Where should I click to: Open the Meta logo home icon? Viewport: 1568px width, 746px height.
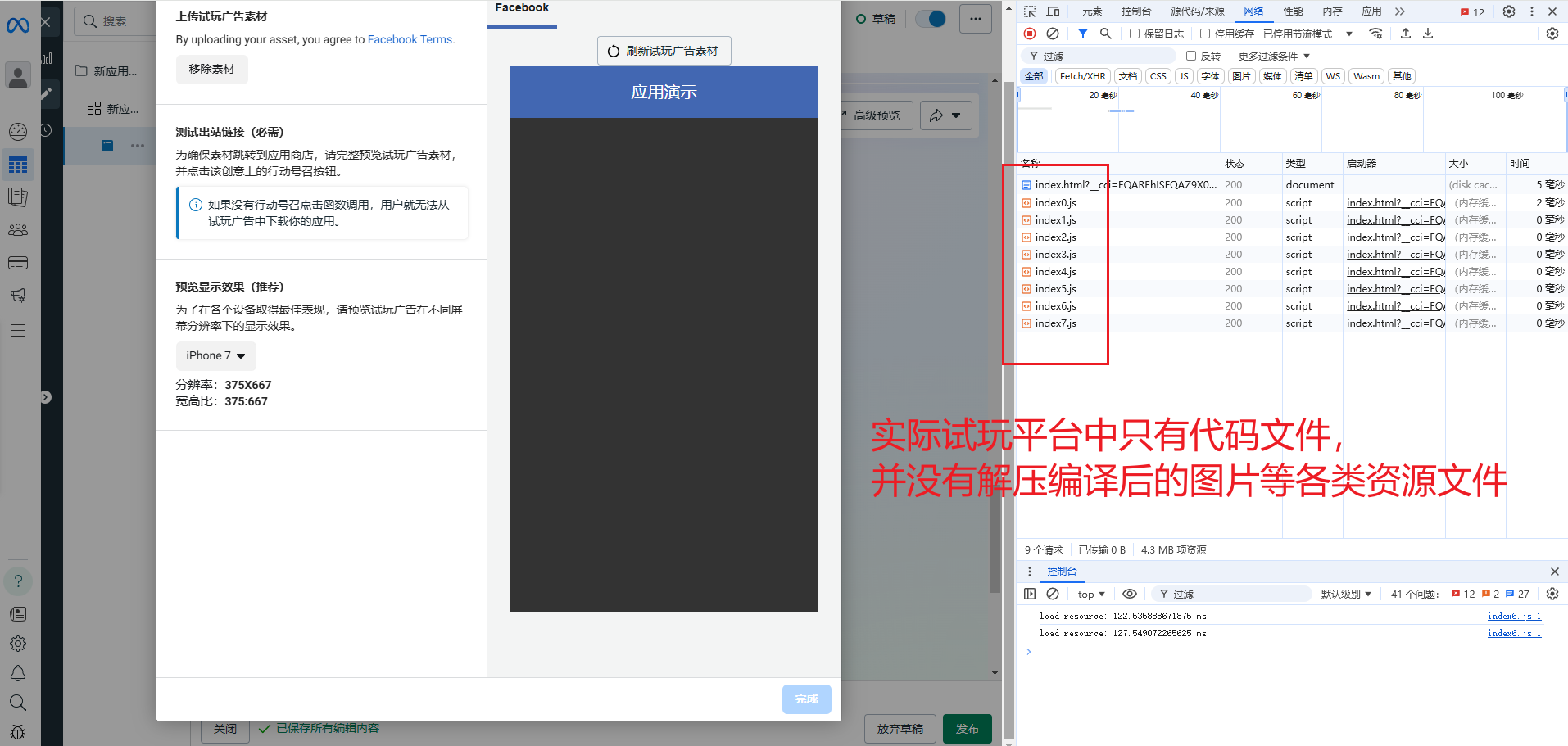coord(18,25)
